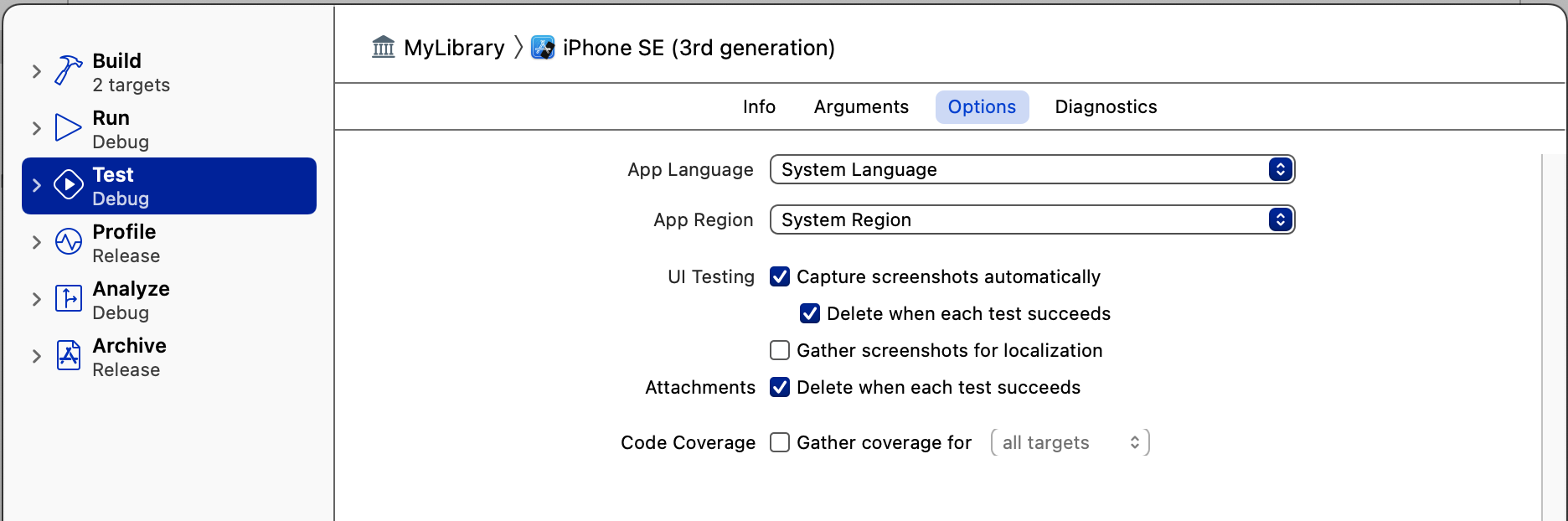Switch to the Arguments tab
The width and height of the screenshot is (1568, 521).
(861, 107)
